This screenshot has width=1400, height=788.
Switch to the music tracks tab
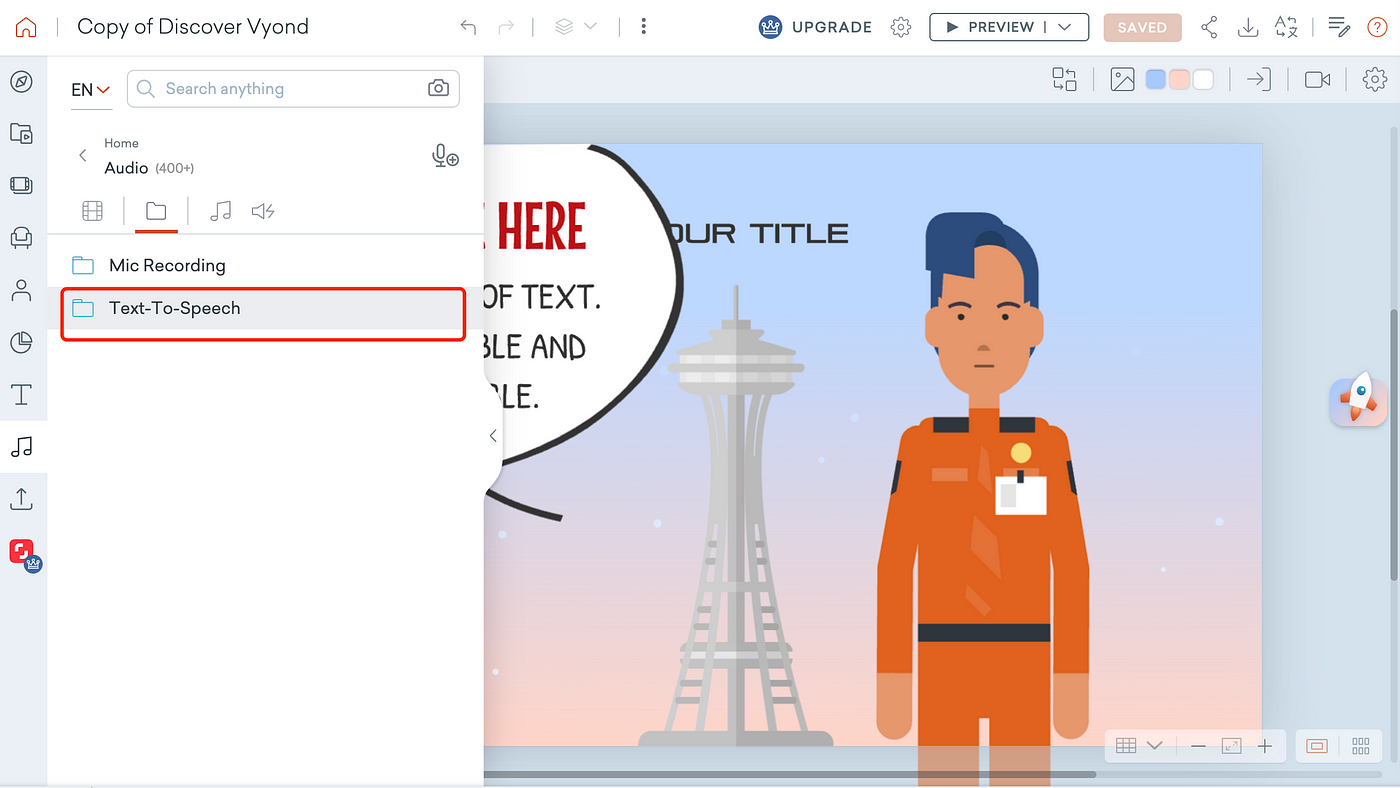pos(220,211)
